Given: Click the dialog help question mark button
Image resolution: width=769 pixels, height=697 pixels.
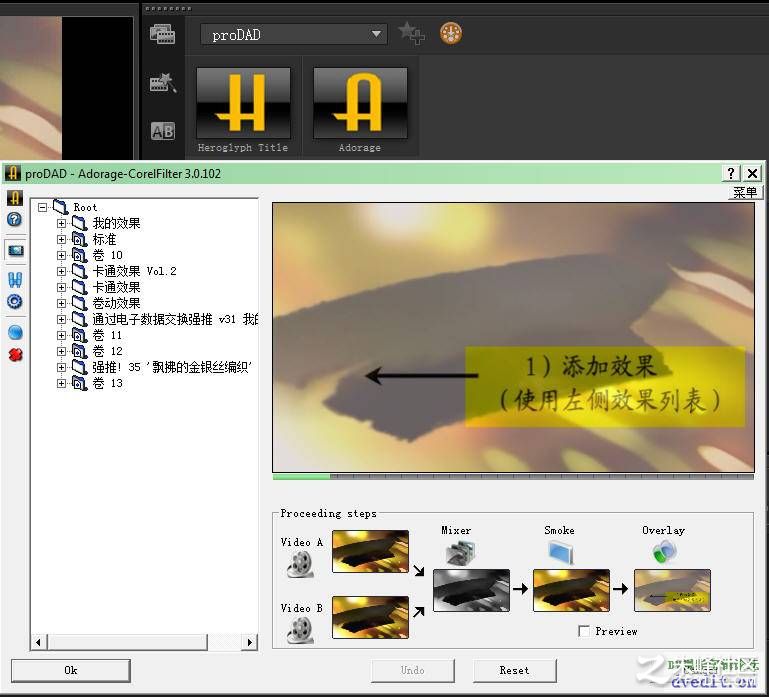Looking at the screenshot, I should click(731, 173).
